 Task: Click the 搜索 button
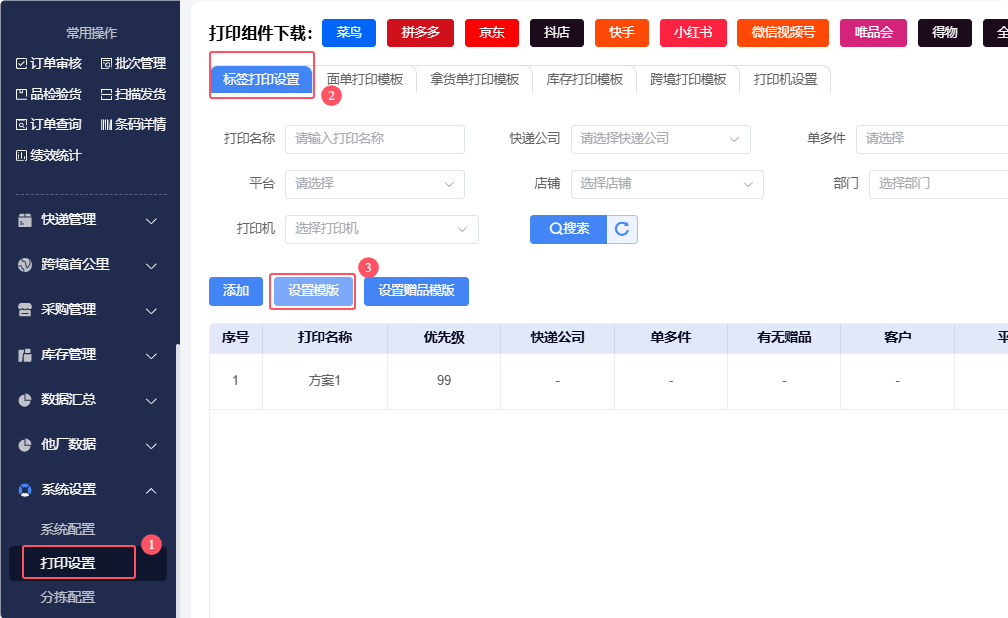[x=568, y=229]
